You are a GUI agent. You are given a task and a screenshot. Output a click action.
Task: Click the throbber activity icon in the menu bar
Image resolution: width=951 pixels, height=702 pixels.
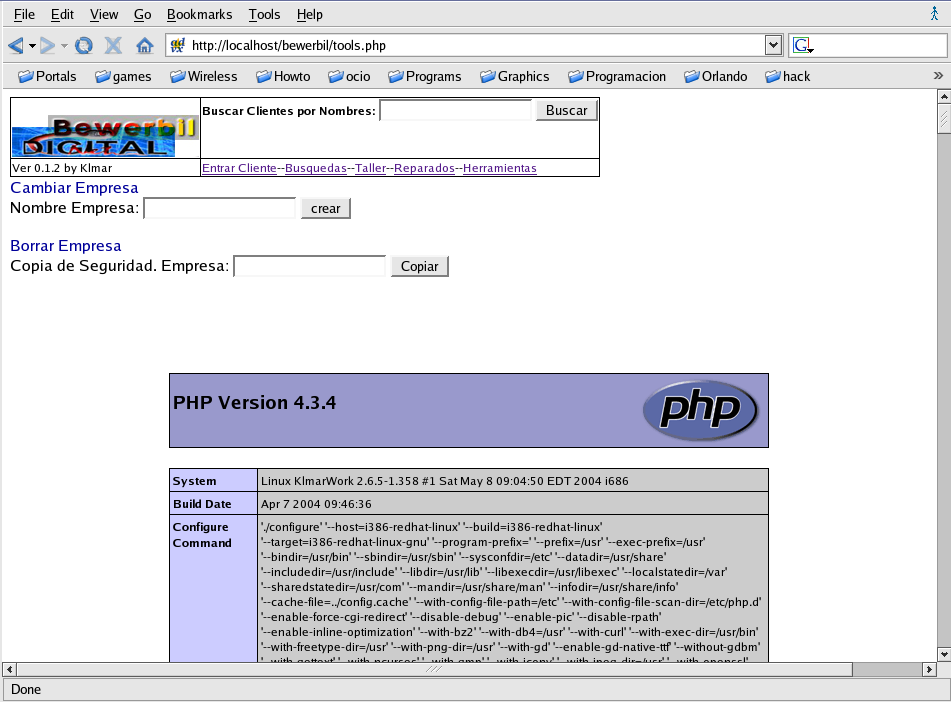coord(934,13)
